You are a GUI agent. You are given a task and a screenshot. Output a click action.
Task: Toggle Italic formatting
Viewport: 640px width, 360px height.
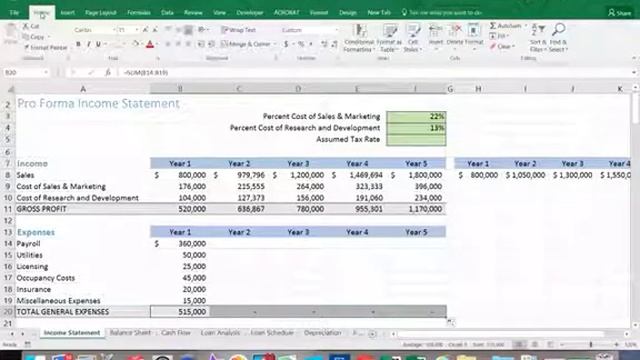[88, 44]
